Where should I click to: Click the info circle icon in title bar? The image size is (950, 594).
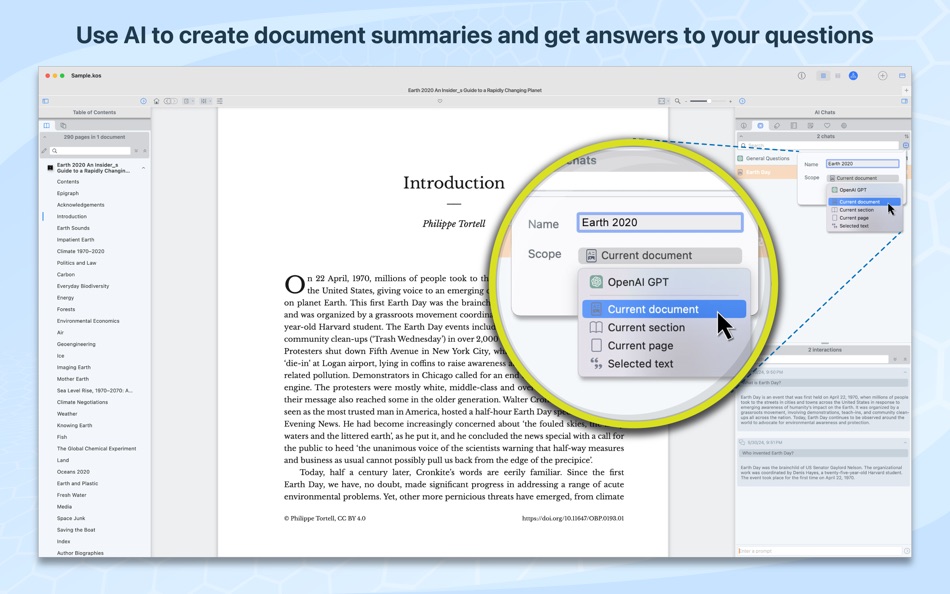[802, 75]
